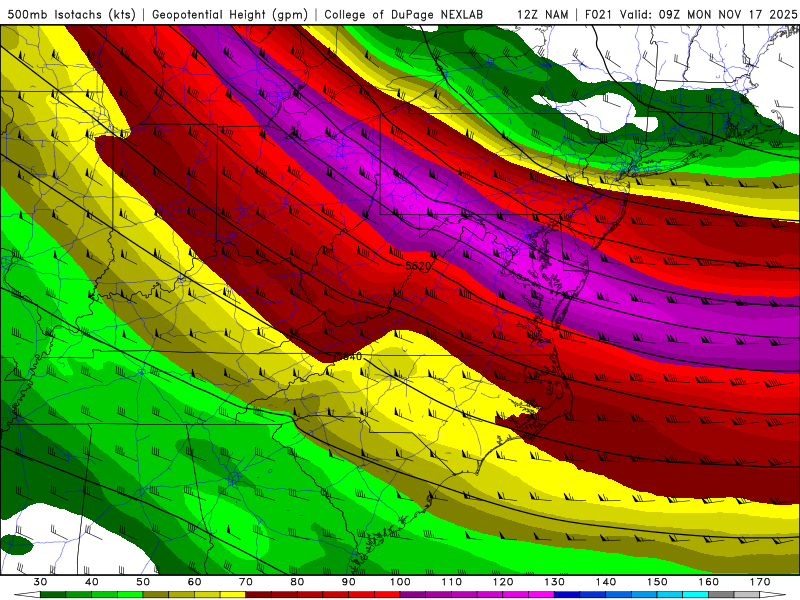Click the "Geopotential Height (gpm)" header text

(x=230, y=15)
